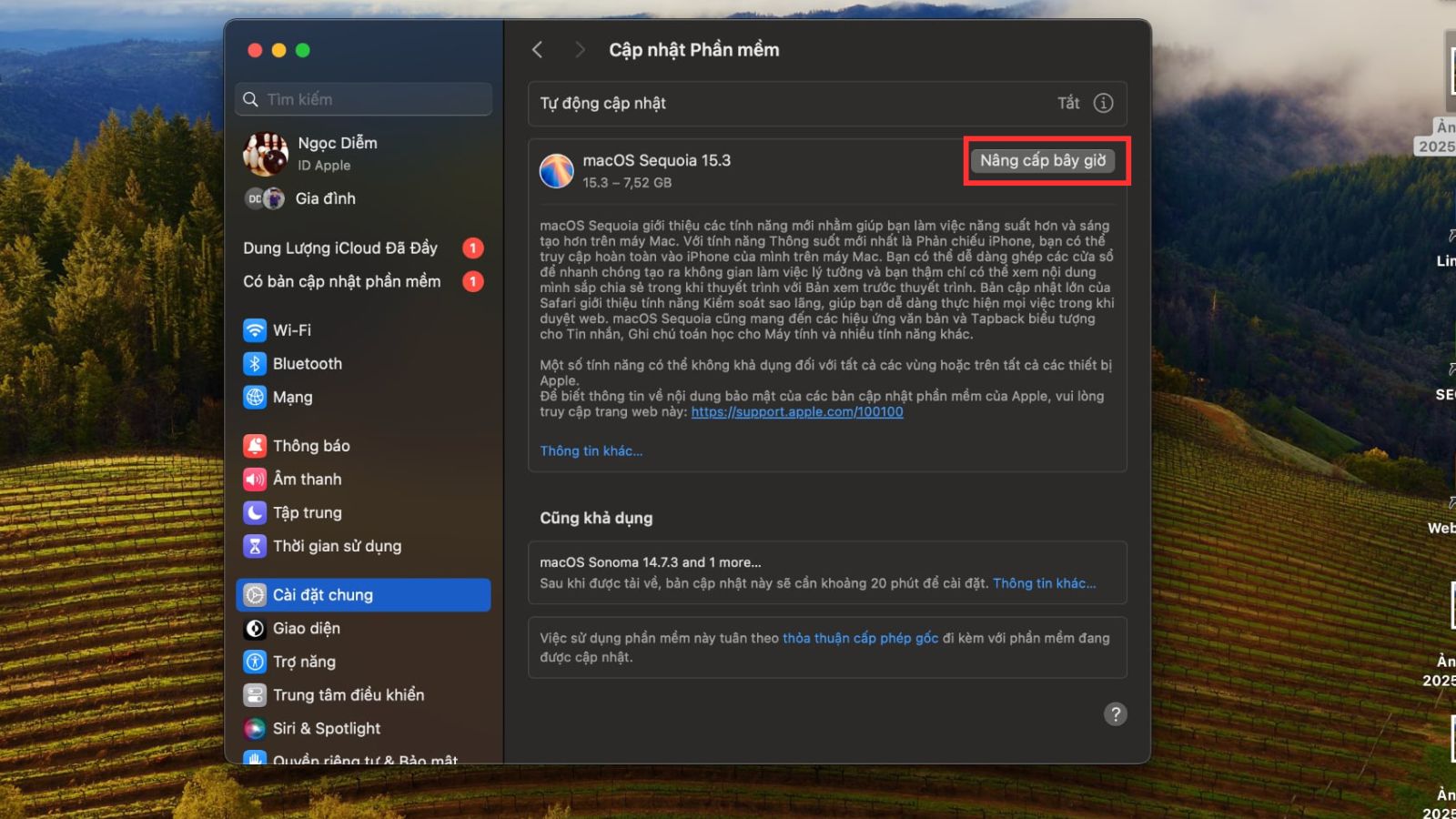Select Tập trung in the sidebar
Image resolution: width=1456 pixels, height=819 pixels.
click(363, 513)
